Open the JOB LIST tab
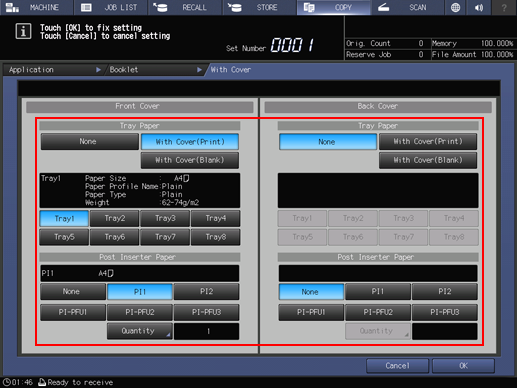Image resolution: width=517 pixels, height=388 pixels. pyautogui.click(x=110, y=7)
